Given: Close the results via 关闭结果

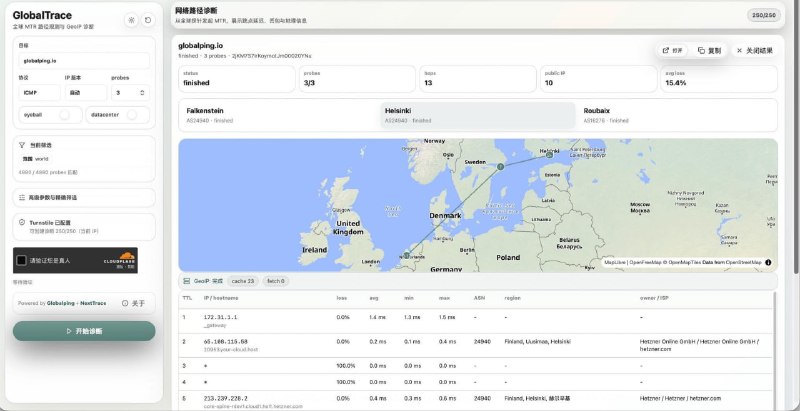Looking at the screenshot, I should pos(755,50).
